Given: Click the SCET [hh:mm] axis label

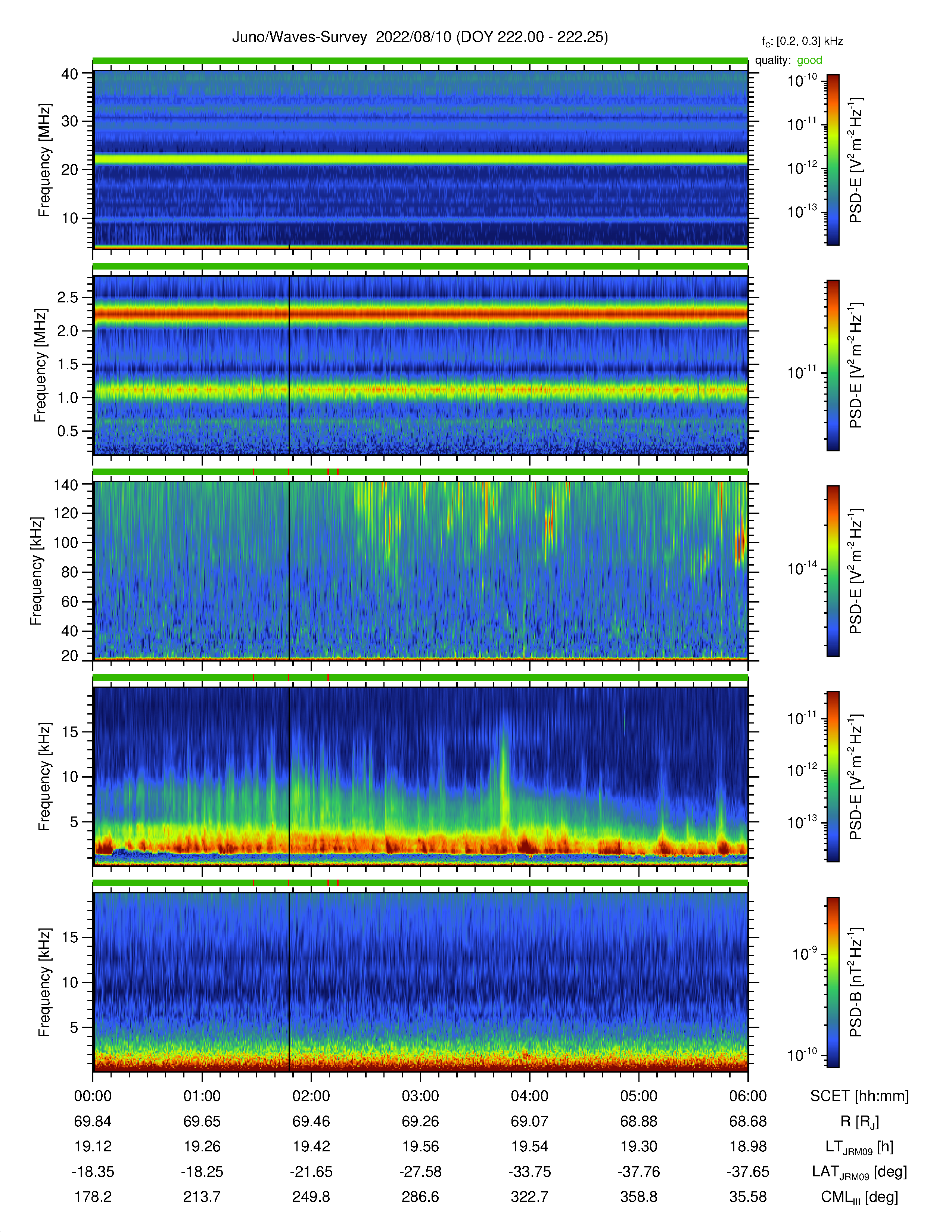Looking at the screenshot, I should (x=859, y=1096).
